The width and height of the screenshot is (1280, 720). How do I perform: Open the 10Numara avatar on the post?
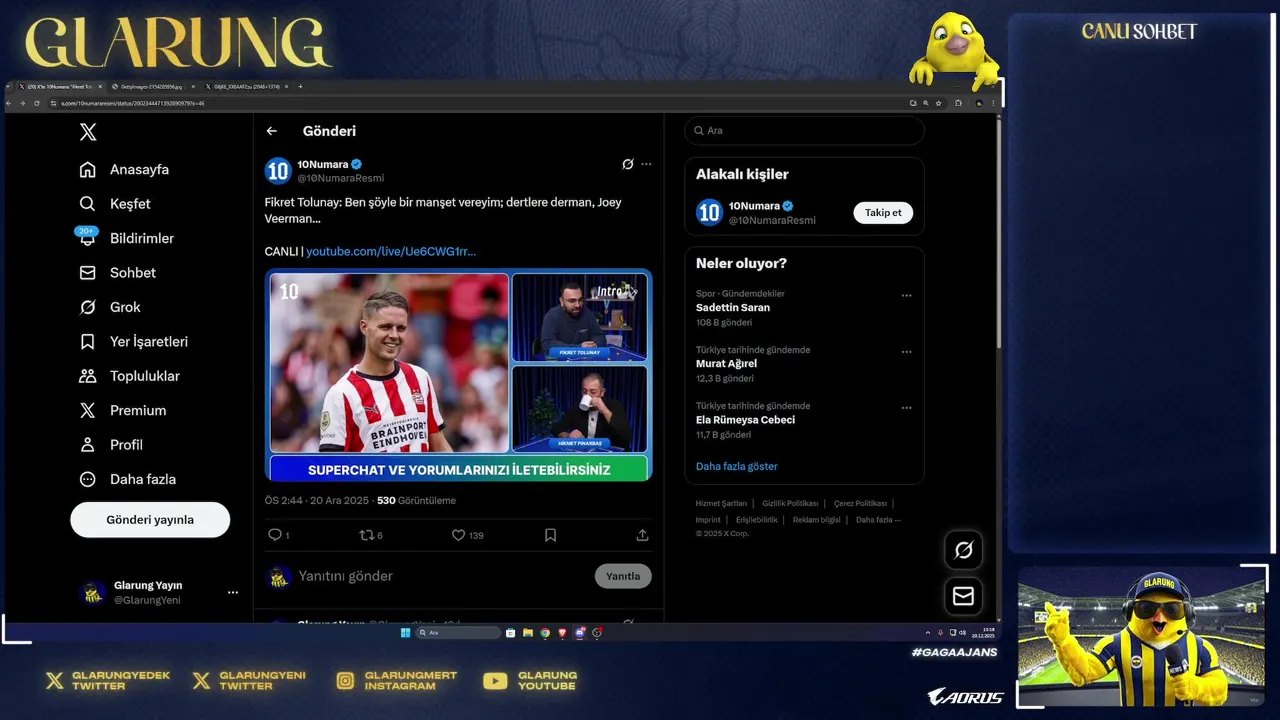click(x=278, y=171)
